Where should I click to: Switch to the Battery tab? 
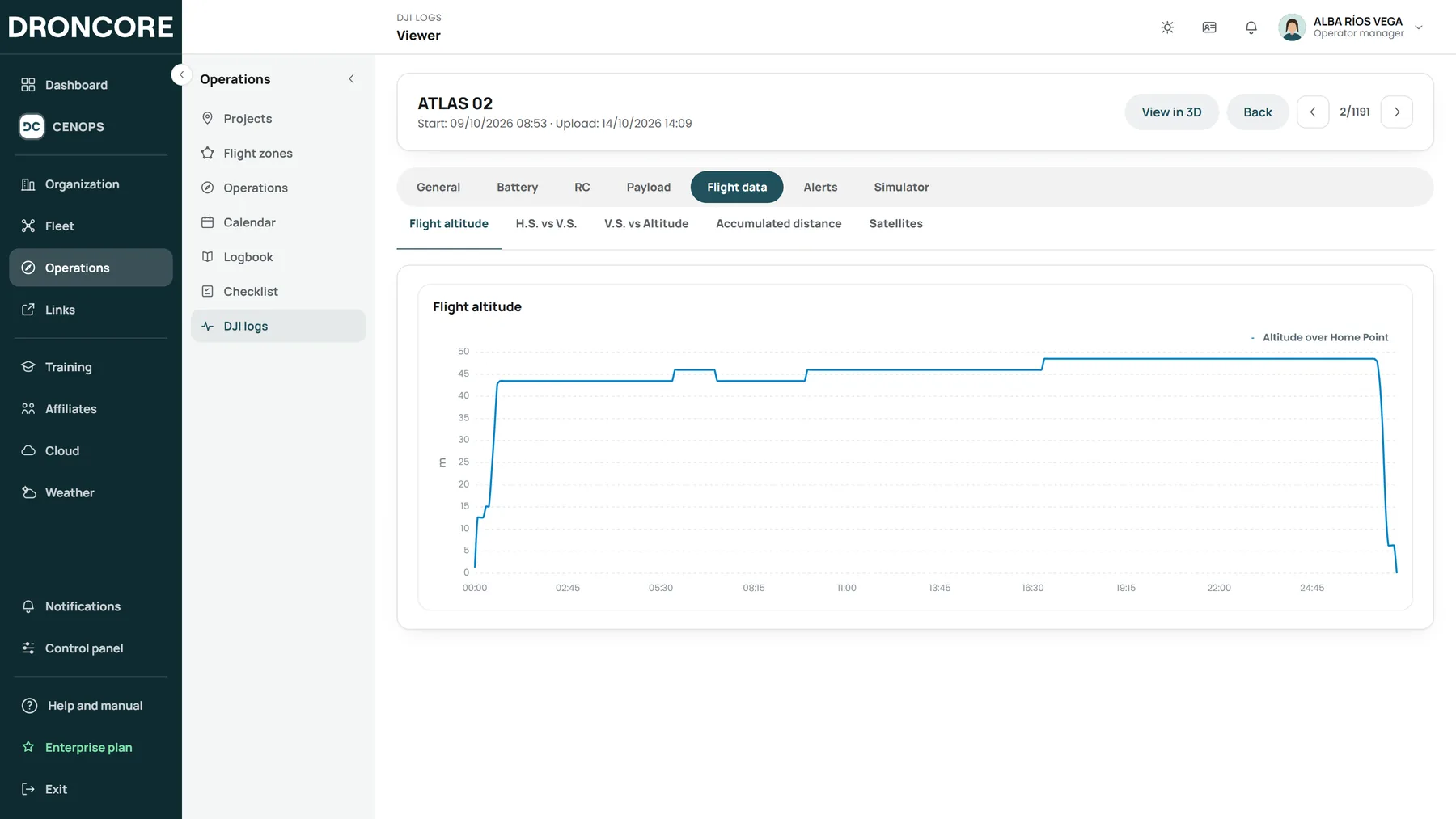(518, 188)
